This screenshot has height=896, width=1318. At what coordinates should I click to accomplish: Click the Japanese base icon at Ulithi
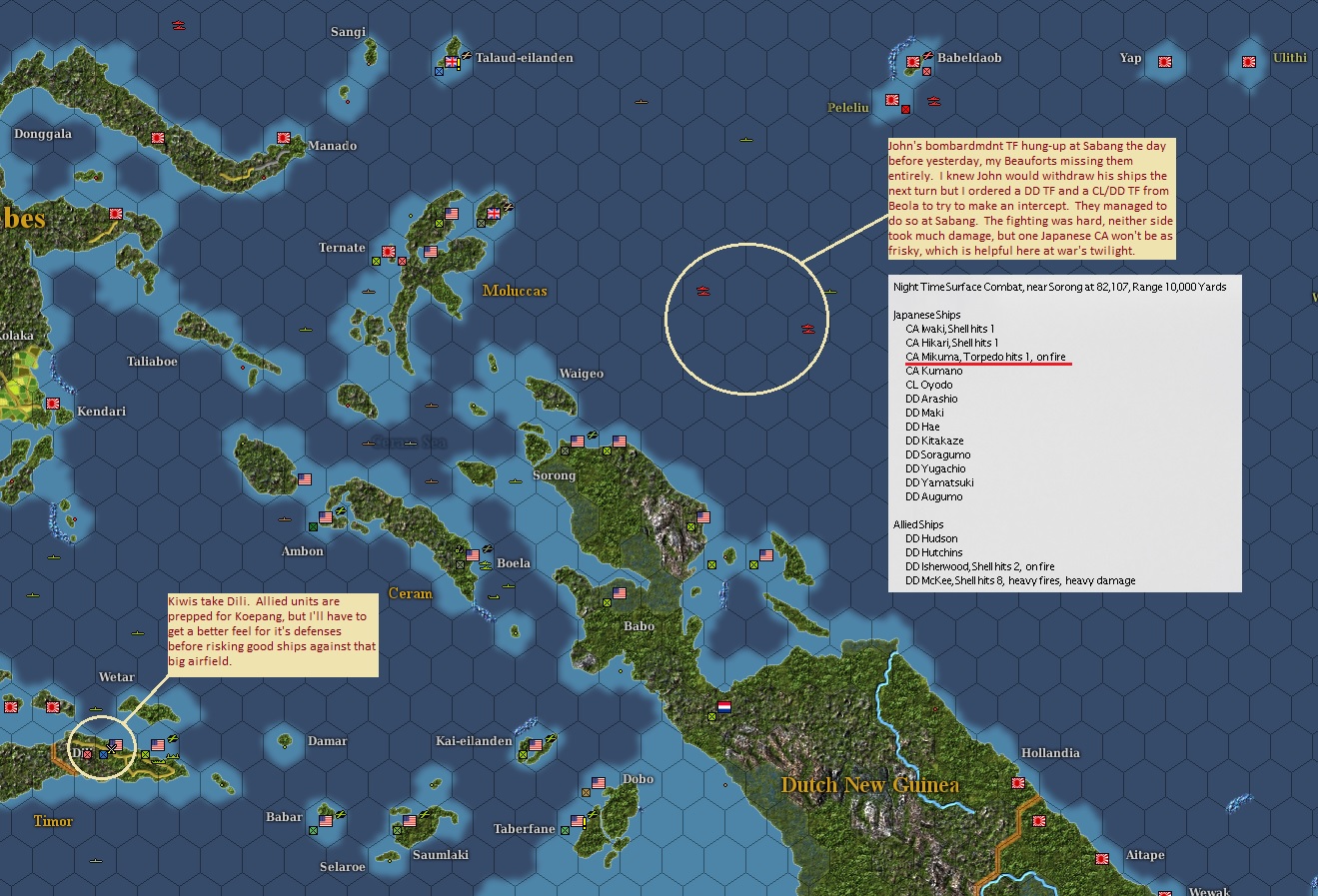click(x=1247, y=61)
